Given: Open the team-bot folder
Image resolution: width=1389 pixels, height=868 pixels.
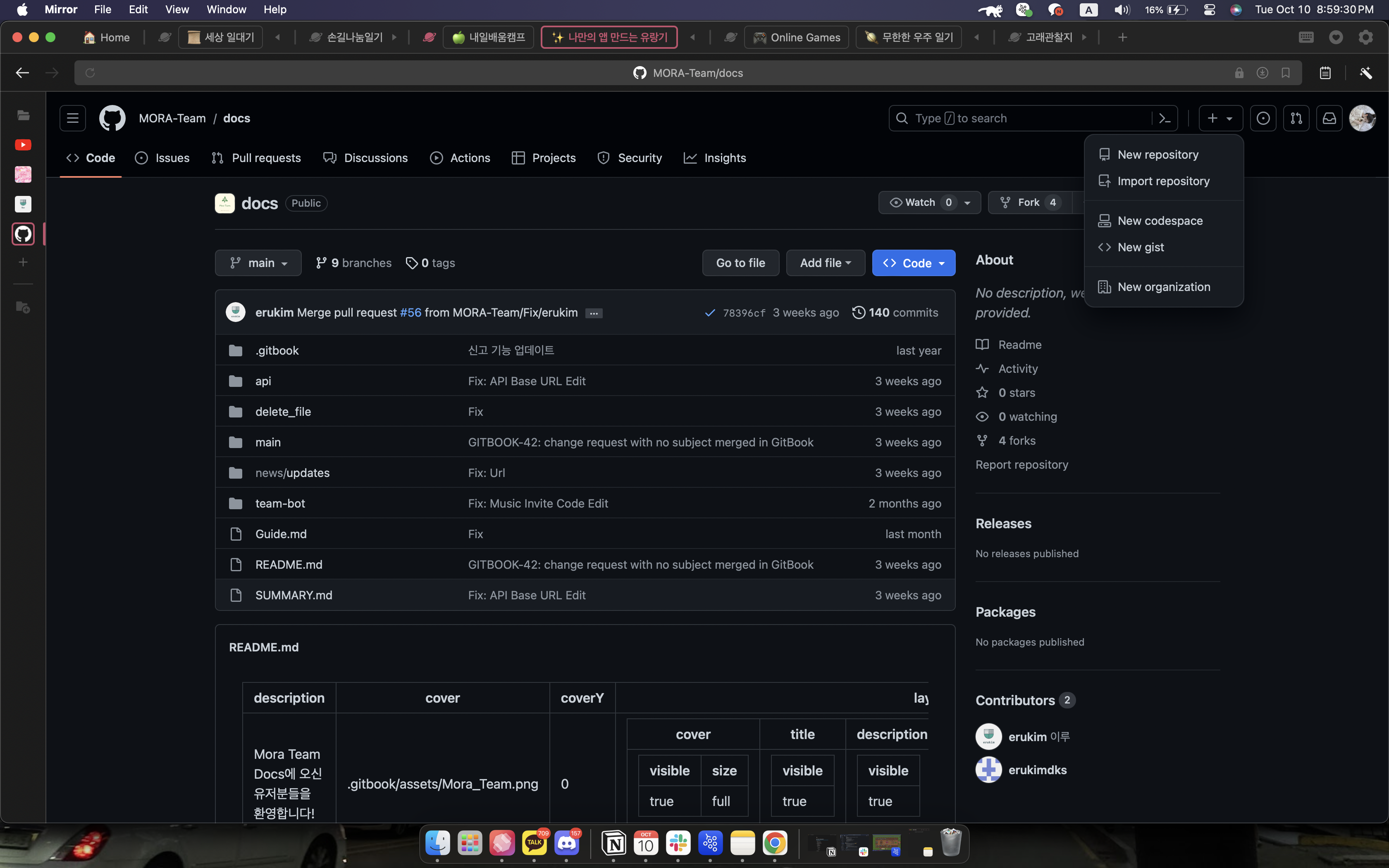Looking at the screenshot, I should 280,503.
